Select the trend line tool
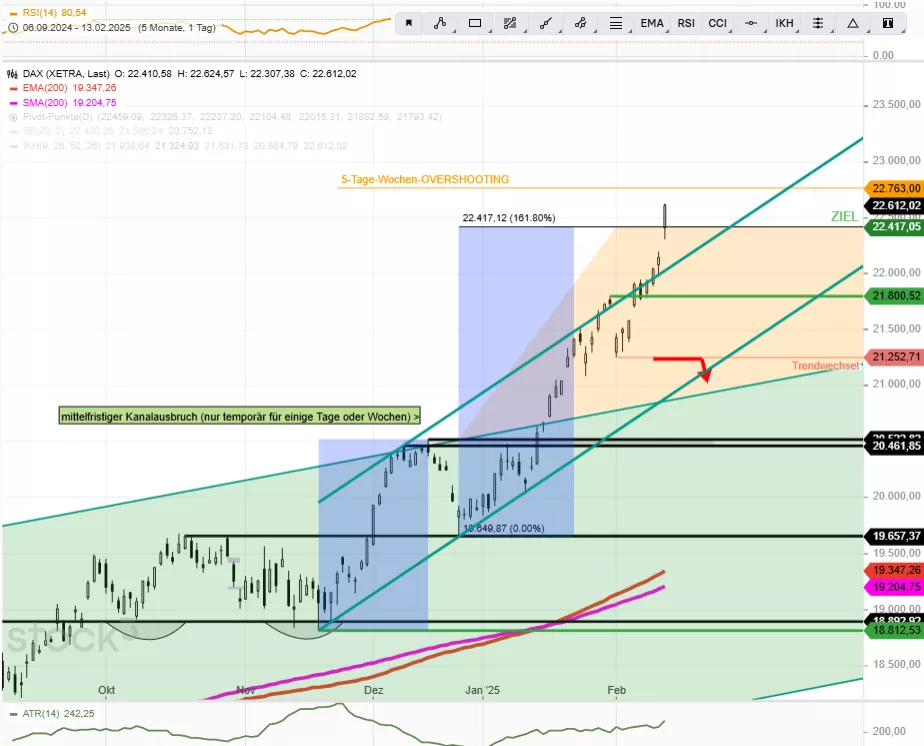 [x=546, y=23]
